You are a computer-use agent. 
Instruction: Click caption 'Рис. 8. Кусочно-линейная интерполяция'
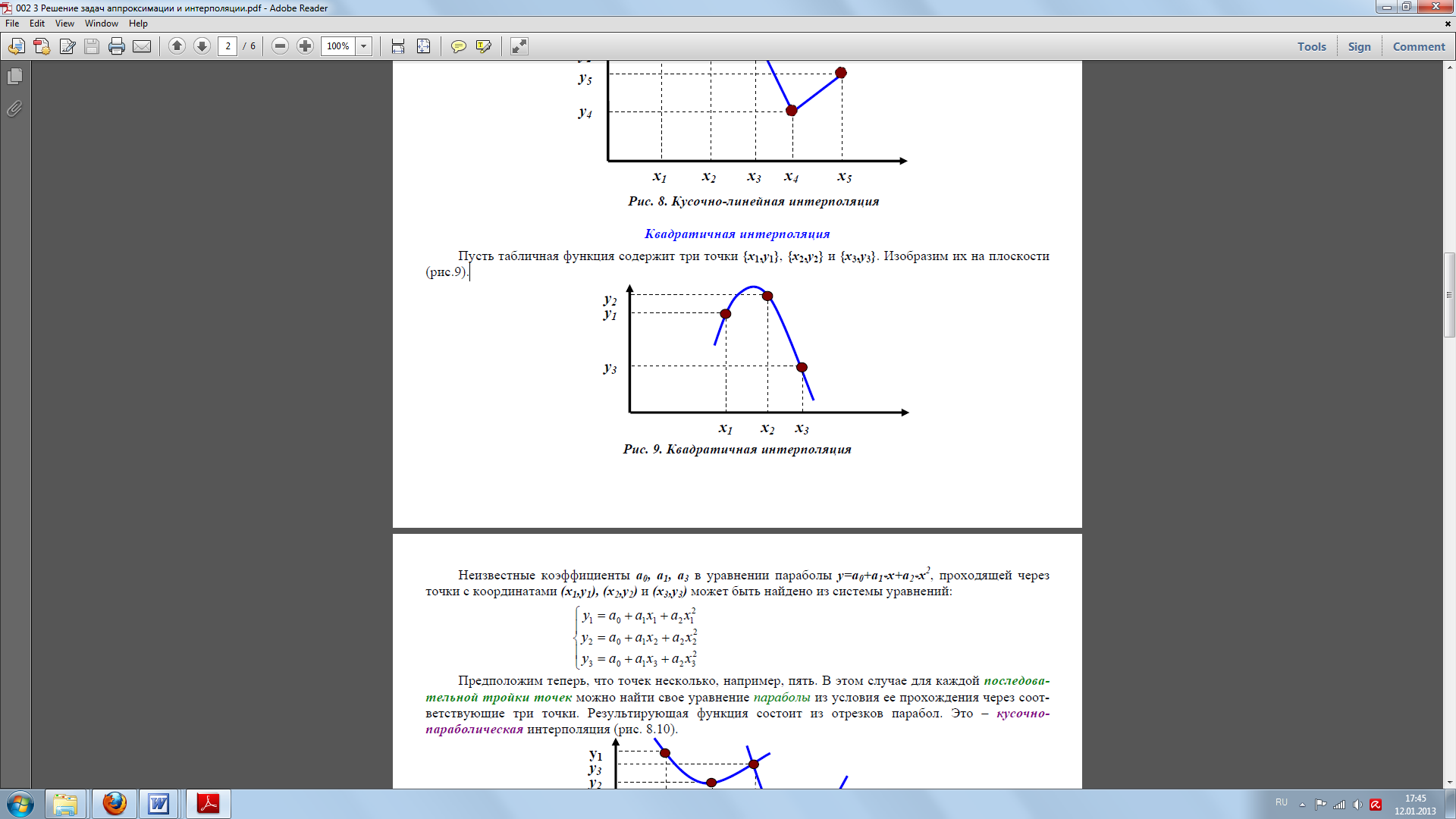[x=754, y=202]
